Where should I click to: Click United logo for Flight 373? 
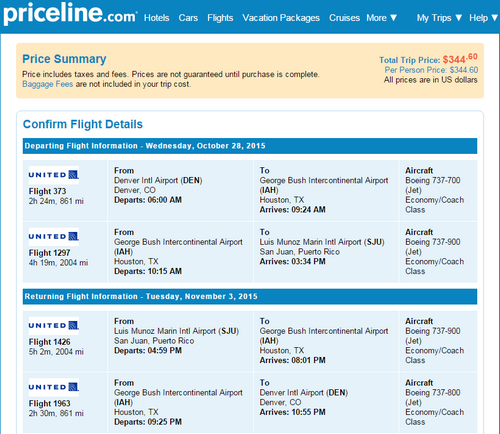pyautogui.click(x=54, y=175)
